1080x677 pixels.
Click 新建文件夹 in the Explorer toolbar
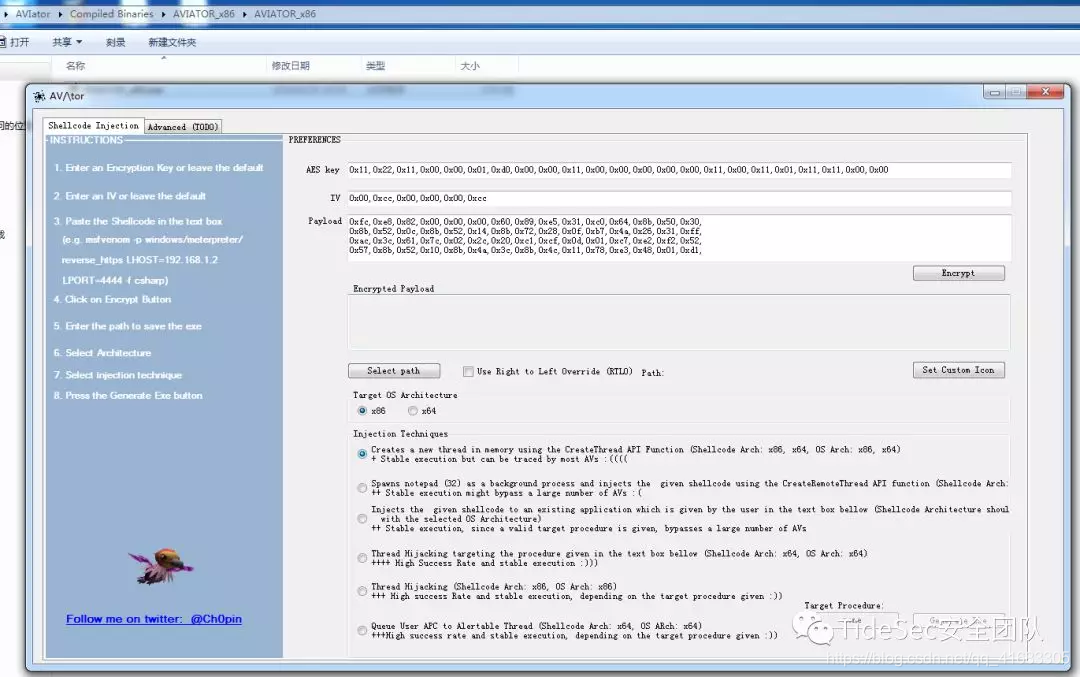point(172,42)
